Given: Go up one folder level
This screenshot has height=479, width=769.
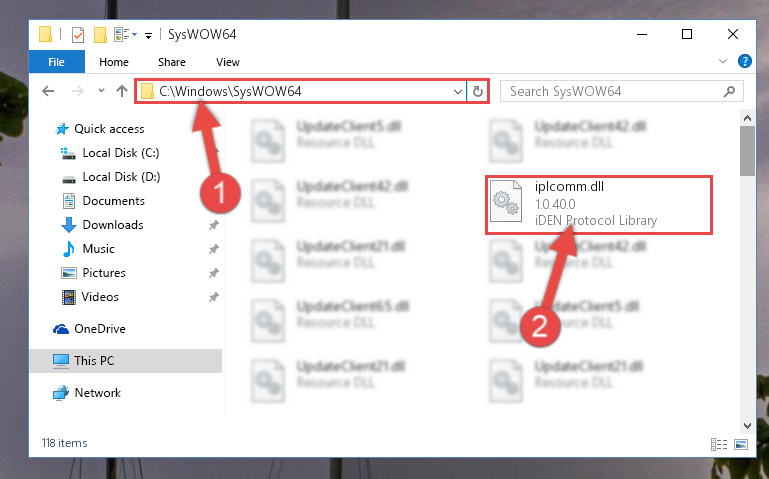Looking at the screenshot, I should click(122, 91).
